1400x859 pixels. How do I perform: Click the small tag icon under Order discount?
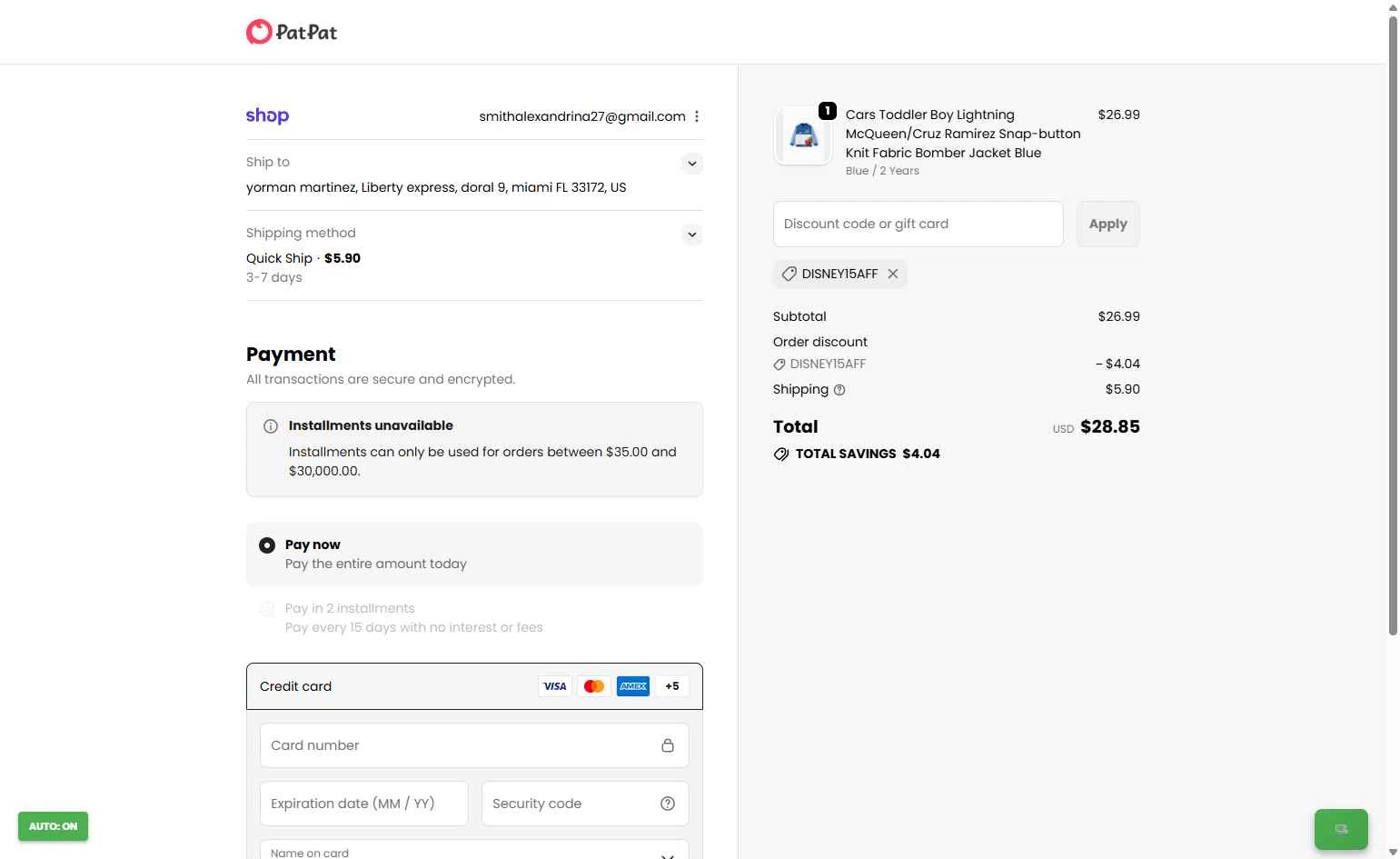[779, 365]
